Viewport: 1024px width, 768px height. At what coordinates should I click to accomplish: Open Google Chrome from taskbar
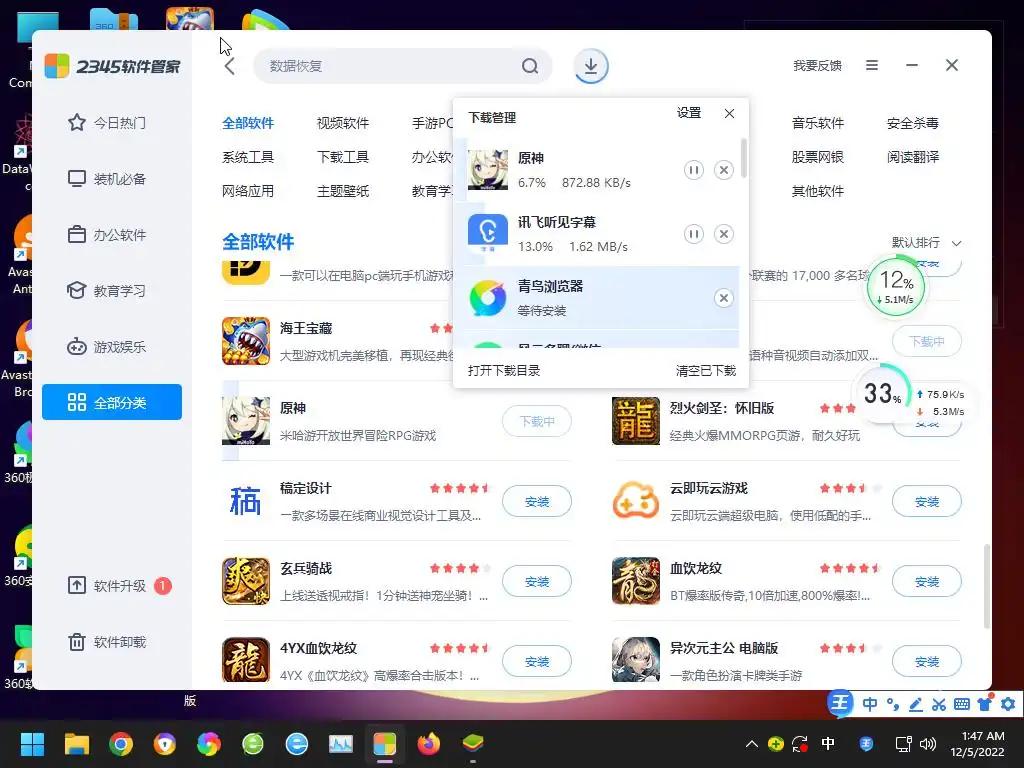point(121,744)
